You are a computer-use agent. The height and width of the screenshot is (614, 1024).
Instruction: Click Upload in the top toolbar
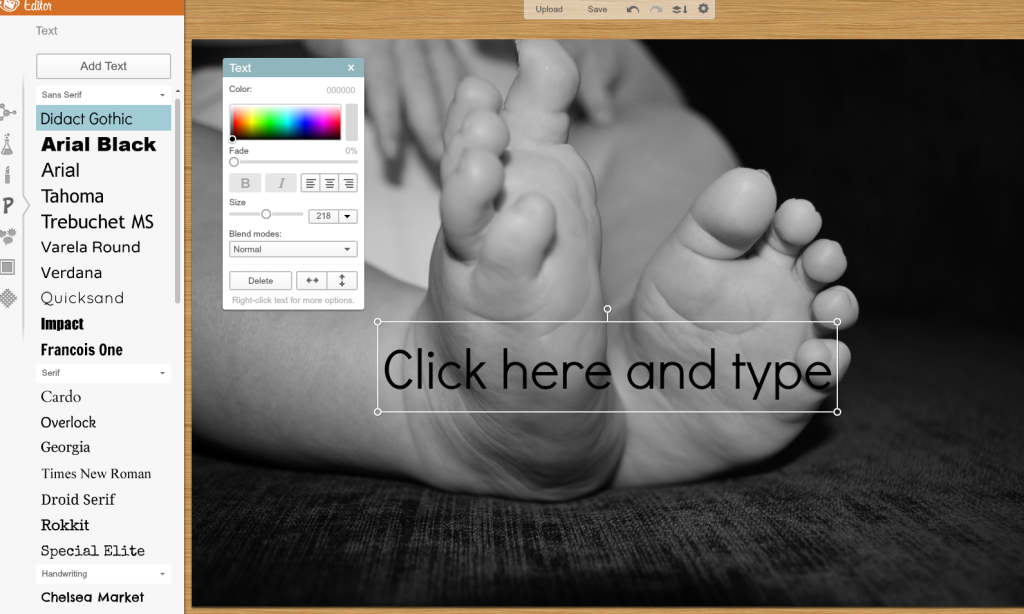tap(549, 9)
